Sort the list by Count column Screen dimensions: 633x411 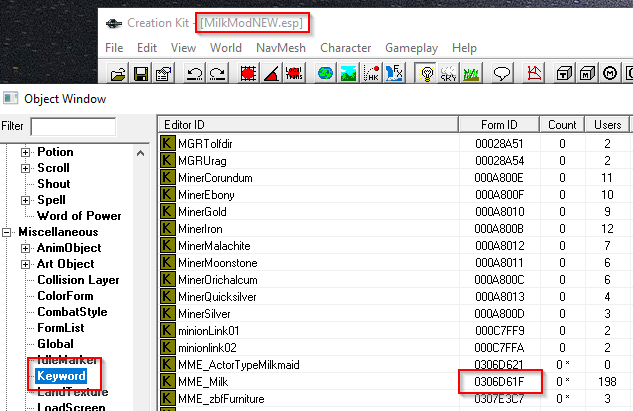coord(562,125)
